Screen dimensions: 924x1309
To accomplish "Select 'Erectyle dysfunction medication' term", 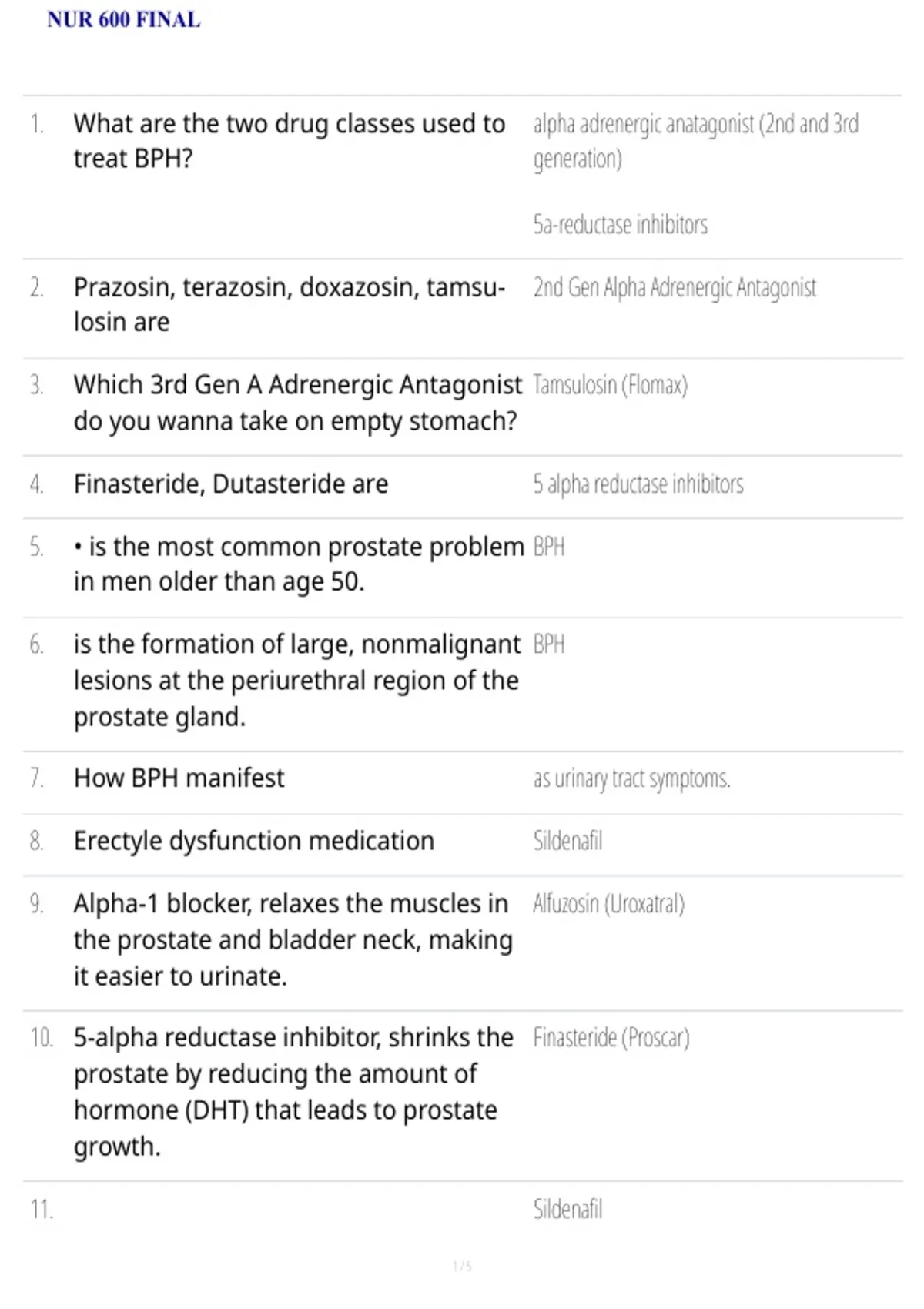I will pos(254,841).
